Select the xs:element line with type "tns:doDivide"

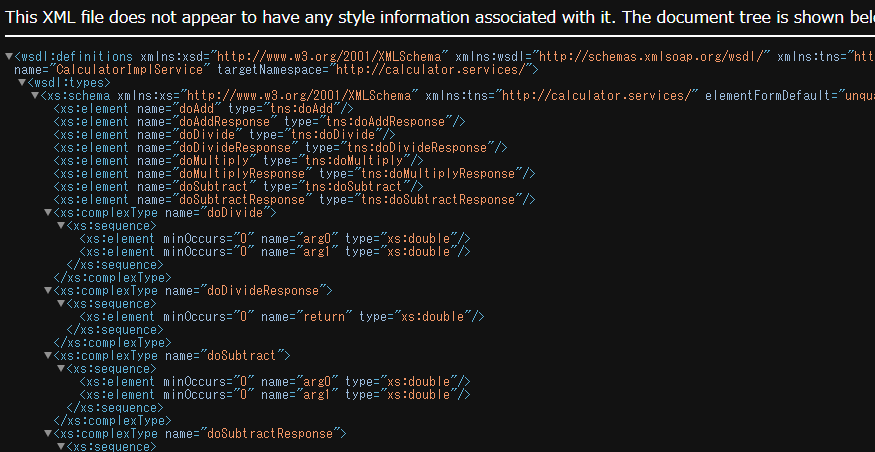[x=224, y=134]
